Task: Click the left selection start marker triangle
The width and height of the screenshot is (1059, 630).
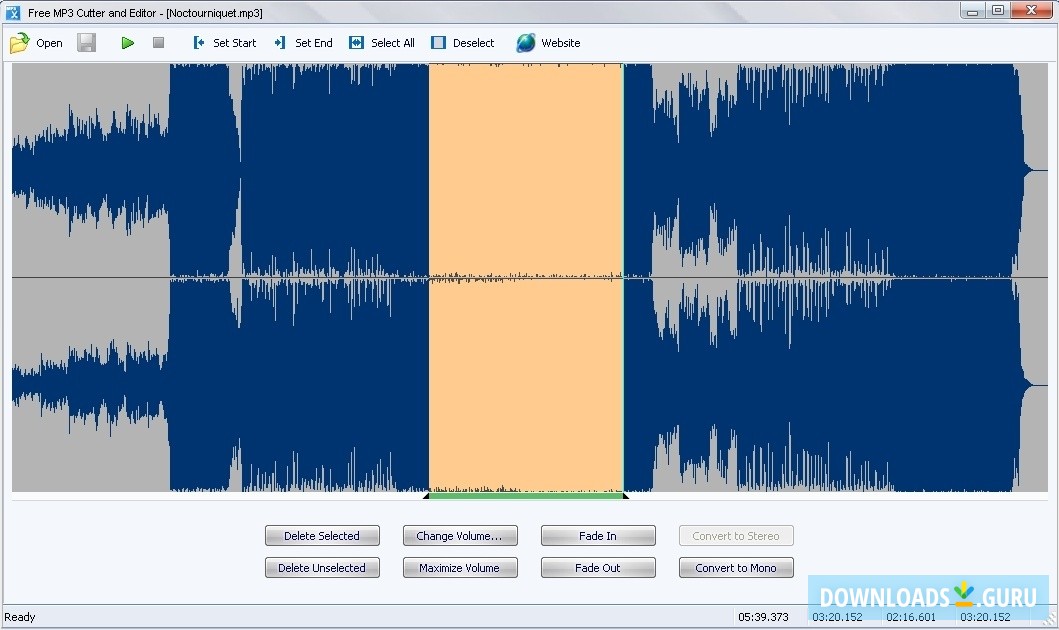Action: coord(427,495)
